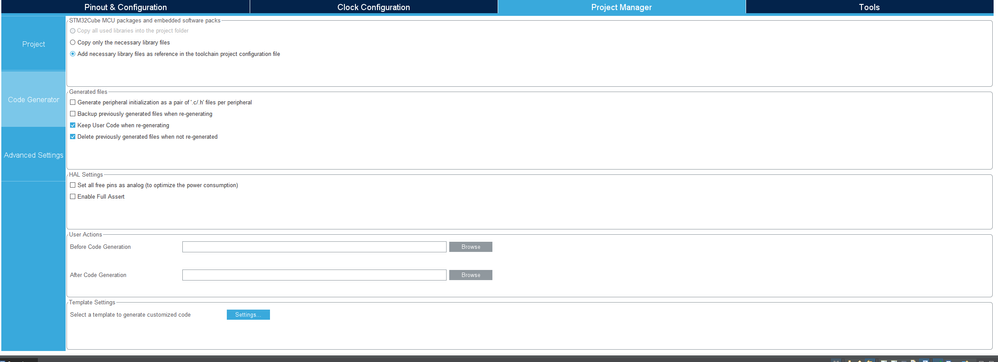This screenshot has width=998, height=362.
Task: Open the Clock Configuration tab
Action: (x=374, y=7)
